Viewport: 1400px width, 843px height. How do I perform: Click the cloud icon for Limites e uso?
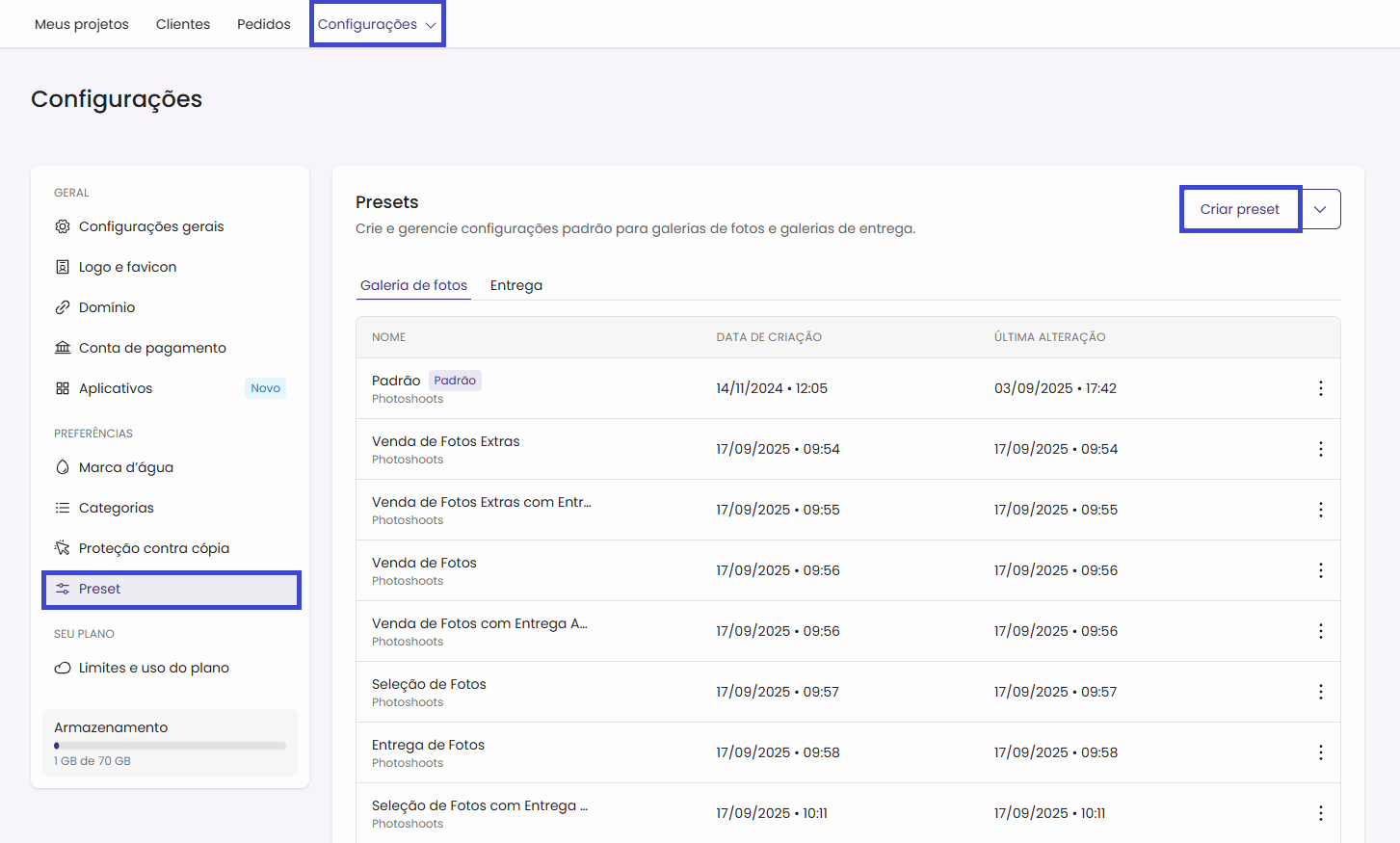click(x=63, y=668)
